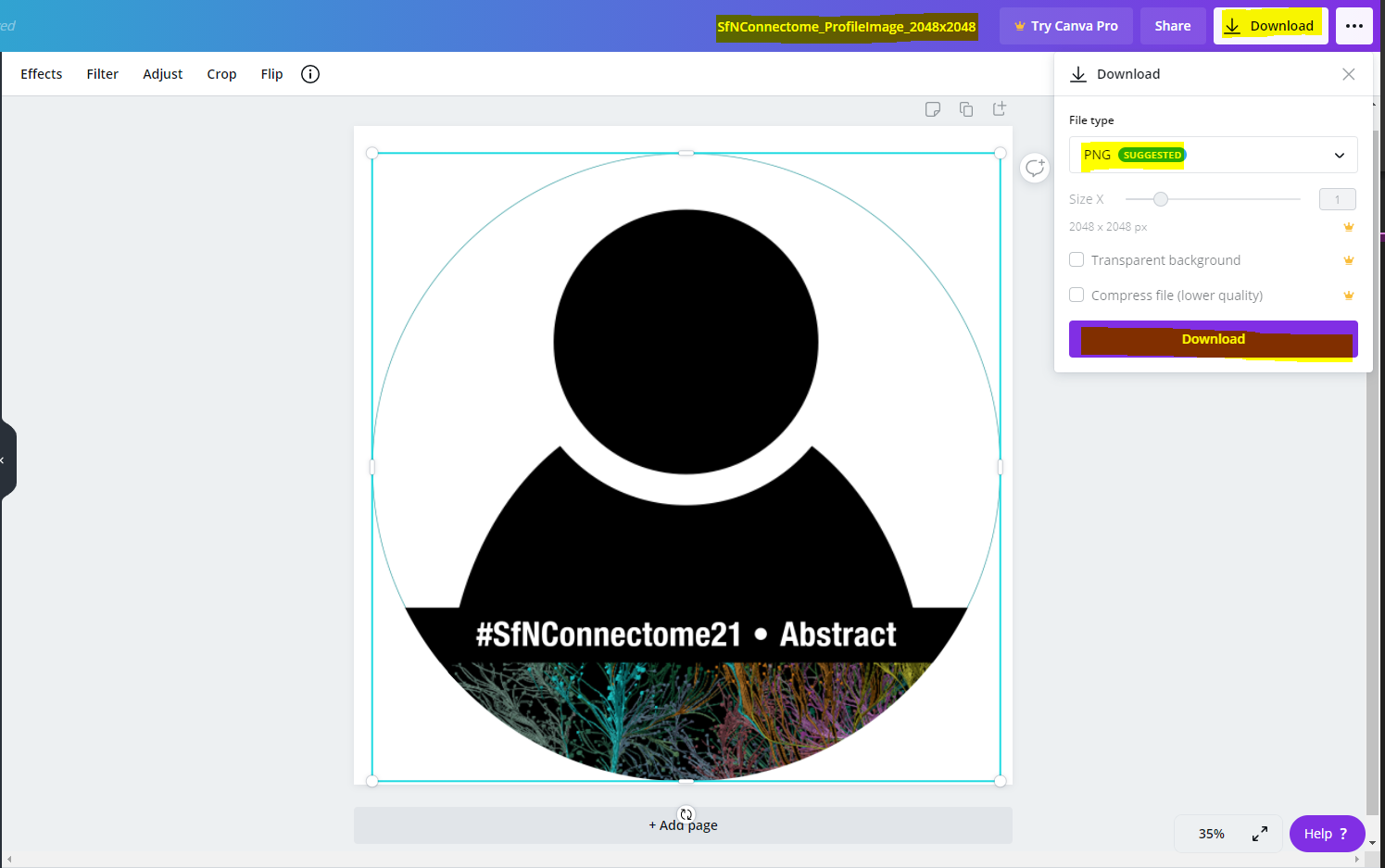
Task: Click the crown icon next to pixel size
Action: [x=1349, y=227]
